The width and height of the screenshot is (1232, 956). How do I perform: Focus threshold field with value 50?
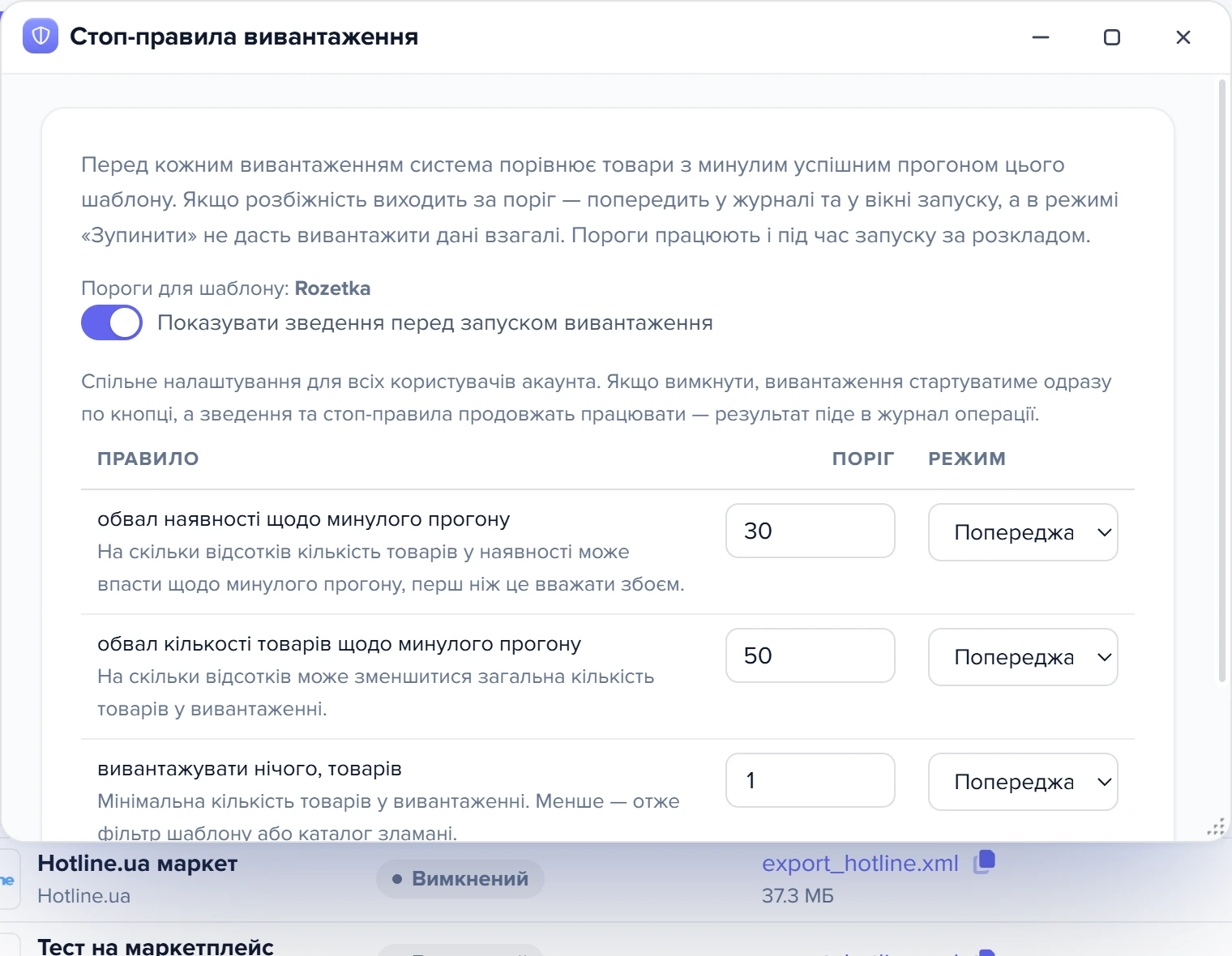pos(811,655)
